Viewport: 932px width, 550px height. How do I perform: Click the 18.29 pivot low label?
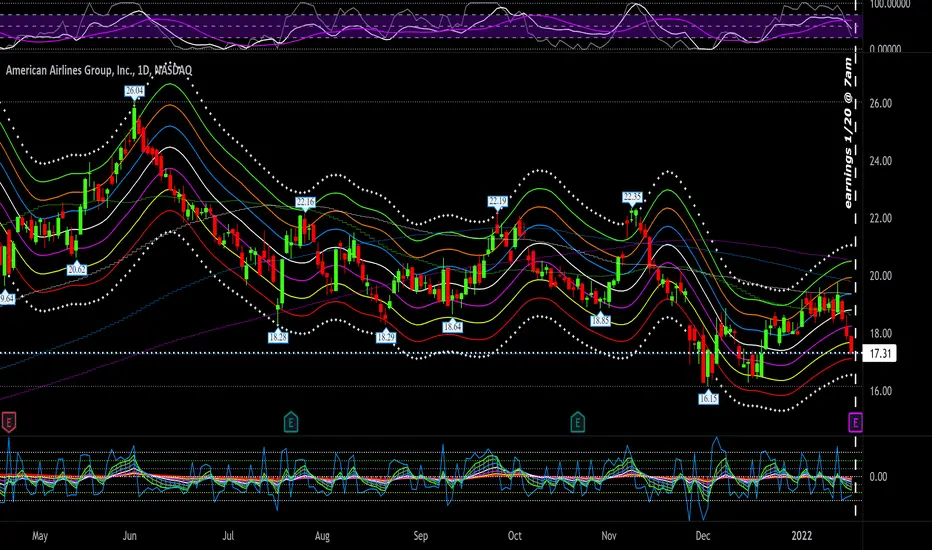(x=386, y=337)
